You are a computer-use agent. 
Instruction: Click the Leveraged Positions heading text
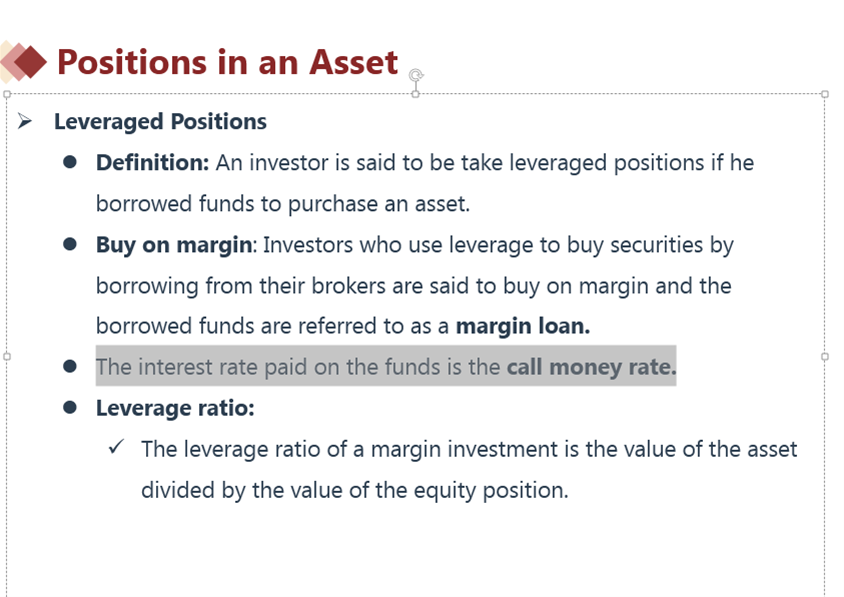click(x=160, y=122)
